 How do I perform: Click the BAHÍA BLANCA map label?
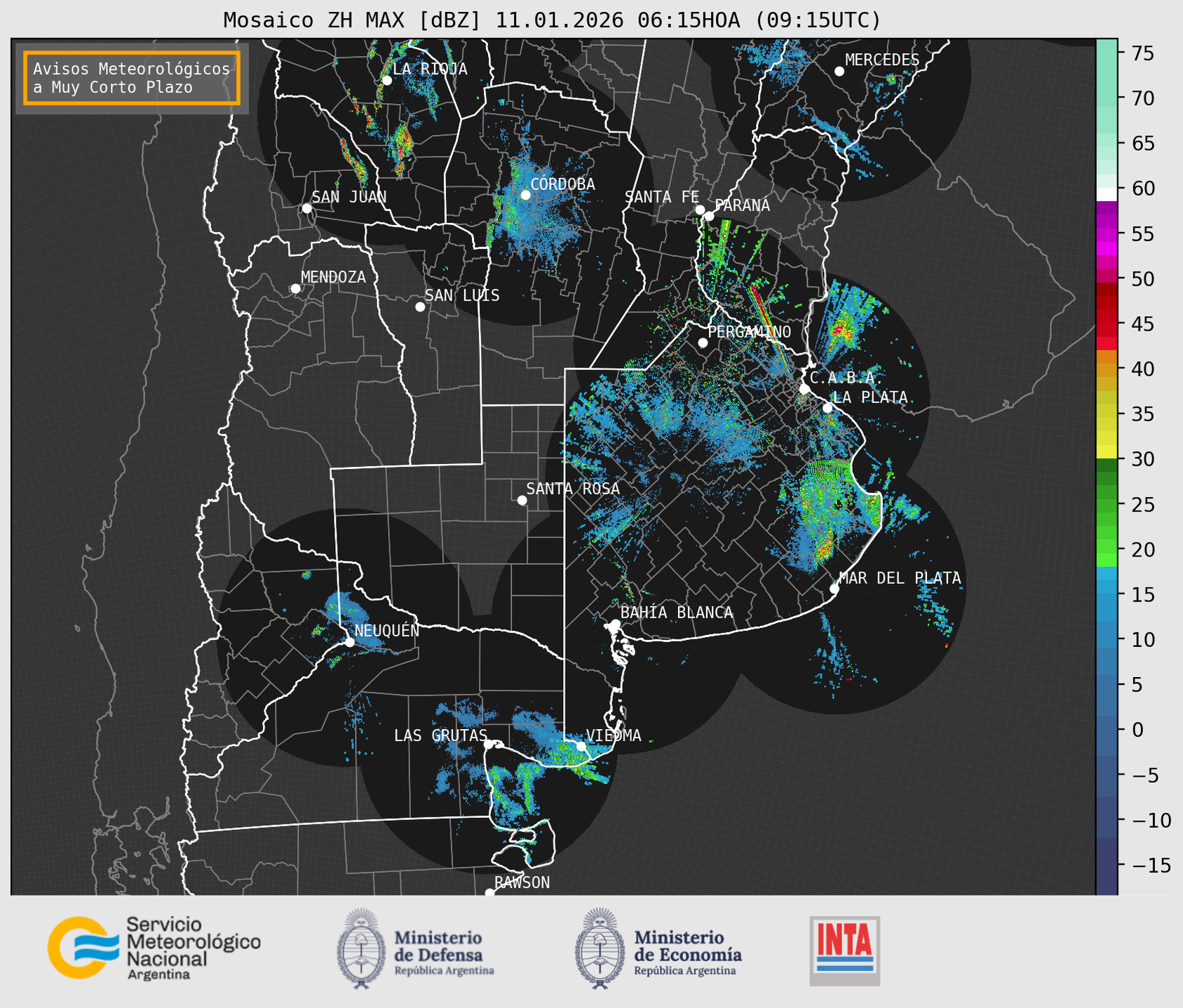(x=677, y=613)
